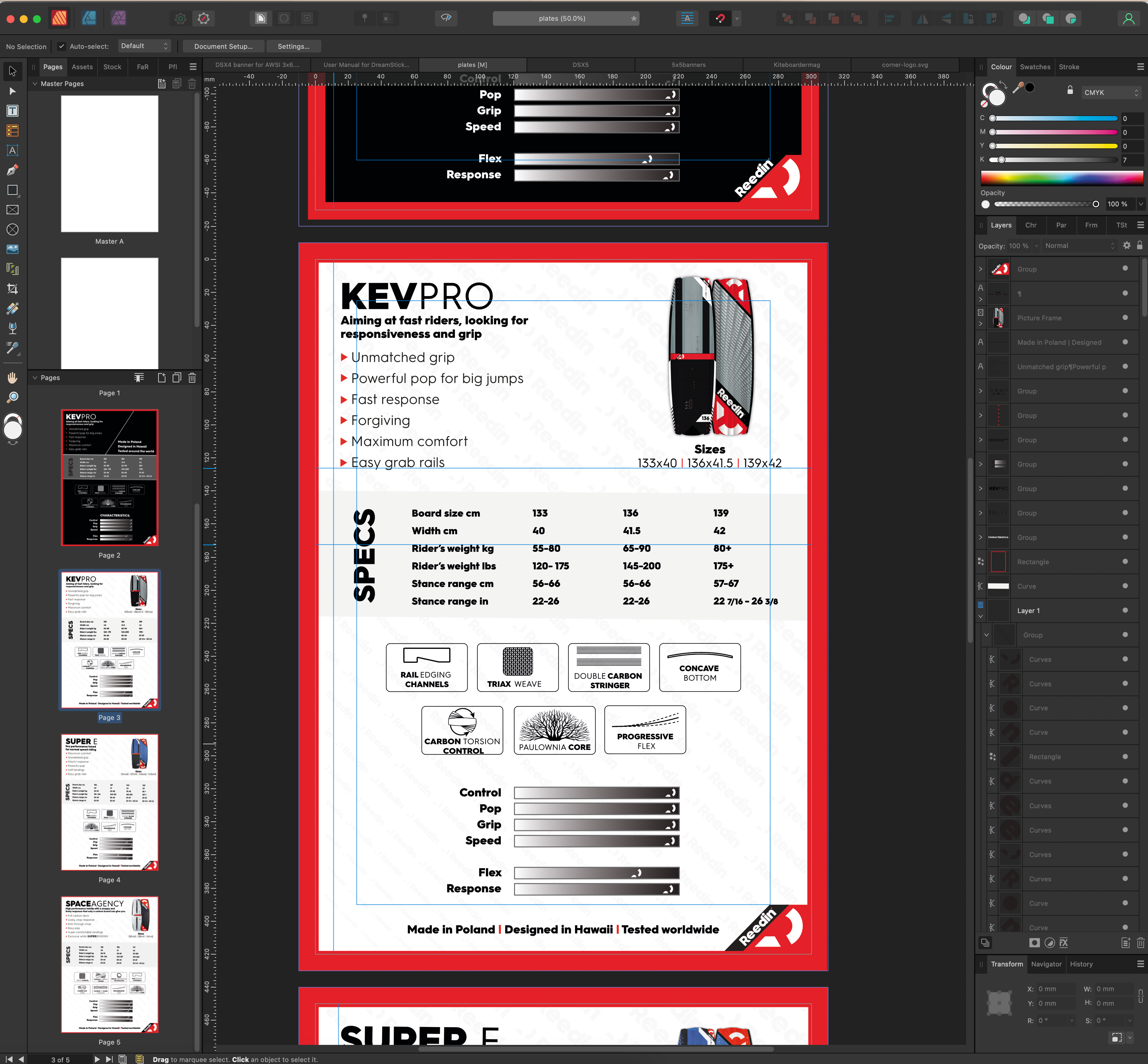Open the Auto-select Default dropdown
The width and height of the screenshot is (1148, 1064).
[x=144, y=46]
